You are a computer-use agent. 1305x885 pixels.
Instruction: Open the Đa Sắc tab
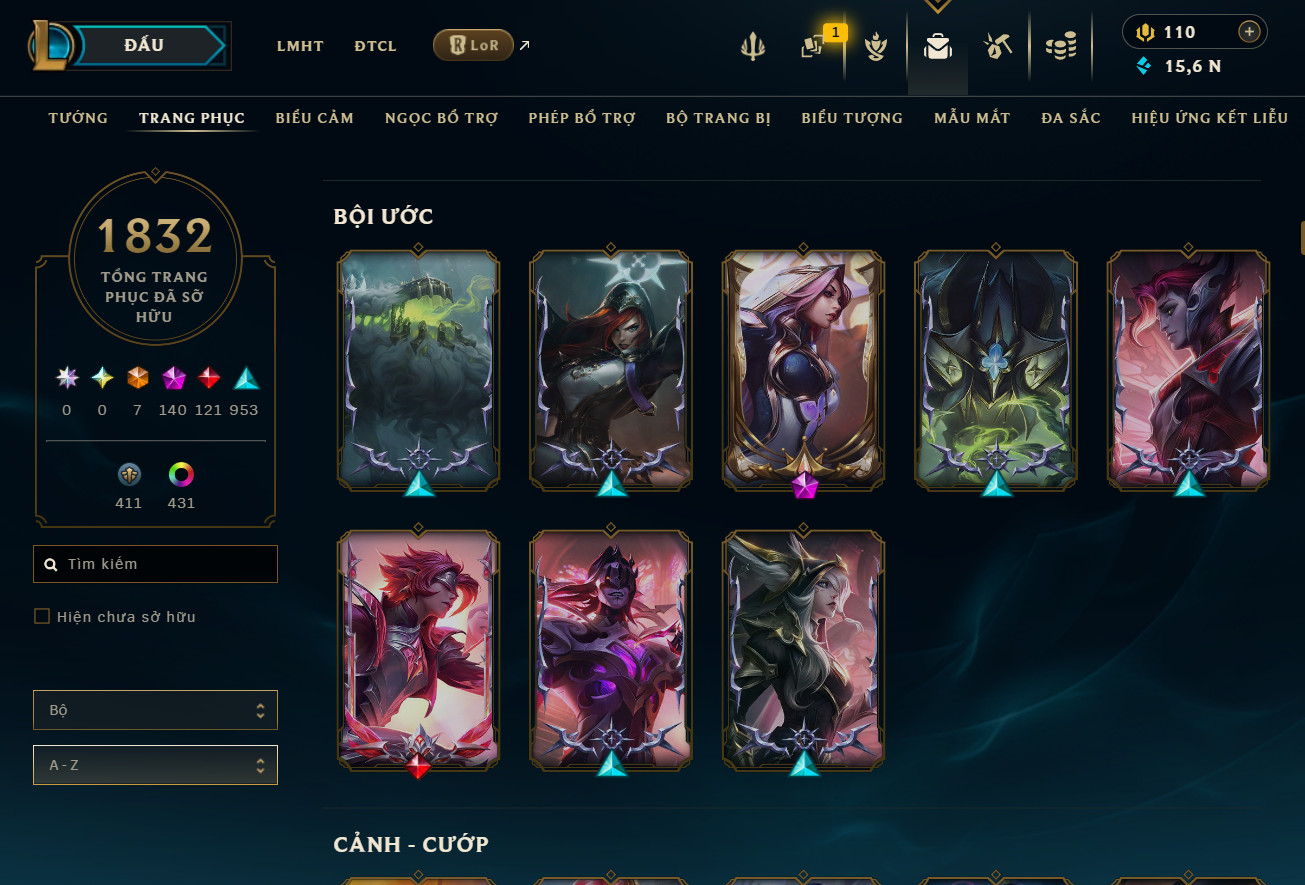[1071, 118]
